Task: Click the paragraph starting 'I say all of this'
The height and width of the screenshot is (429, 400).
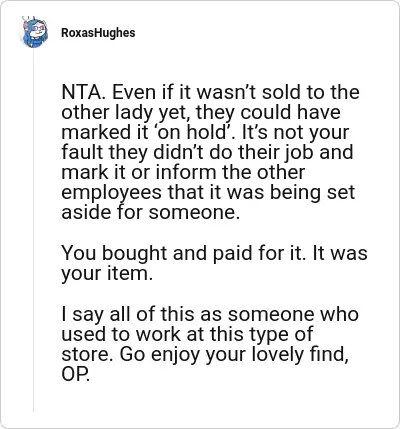Action: click(x=210, y=344)
